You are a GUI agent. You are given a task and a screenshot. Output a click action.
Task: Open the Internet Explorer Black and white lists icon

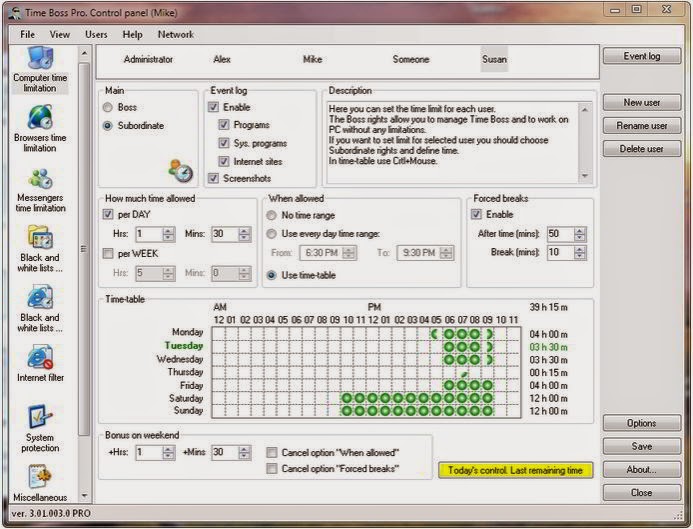point(40,297)
